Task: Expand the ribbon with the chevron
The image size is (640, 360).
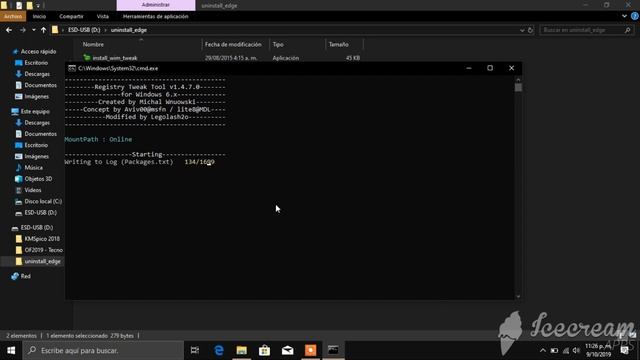Action: [624, 16]
